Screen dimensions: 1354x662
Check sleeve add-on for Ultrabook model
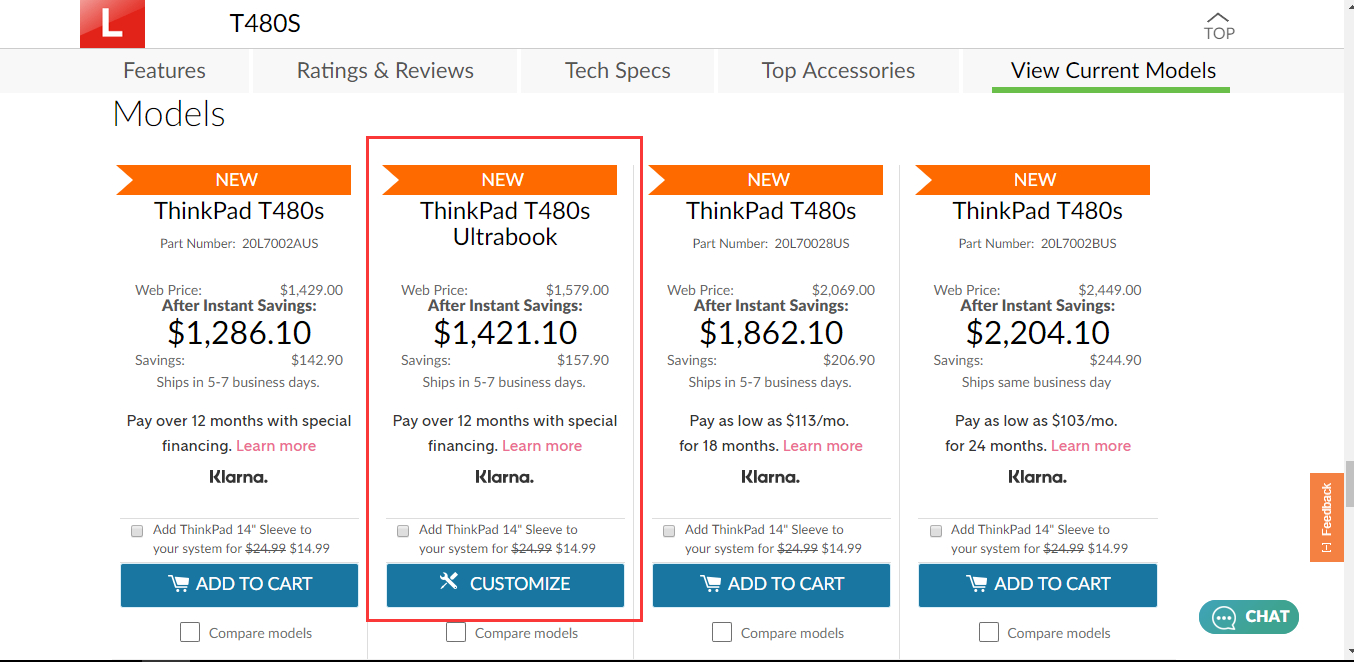[x=403, y=531]
